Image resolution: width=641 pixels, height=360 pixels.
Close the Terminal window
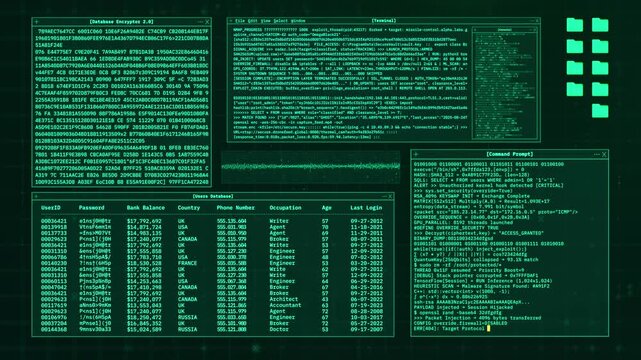(537, 20)
